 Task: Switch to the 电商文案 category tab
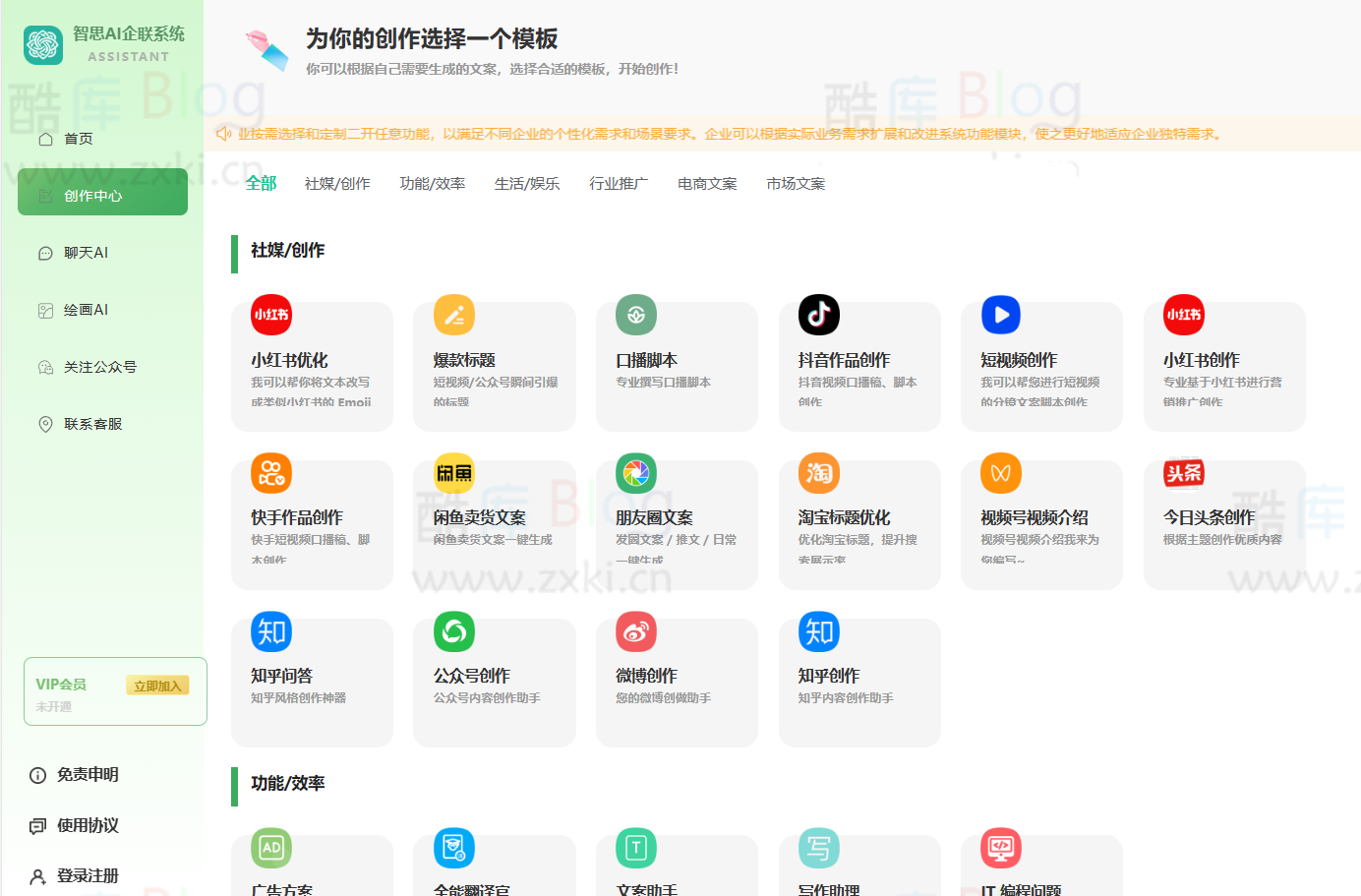pyautogui.click(x=707, y=184)
